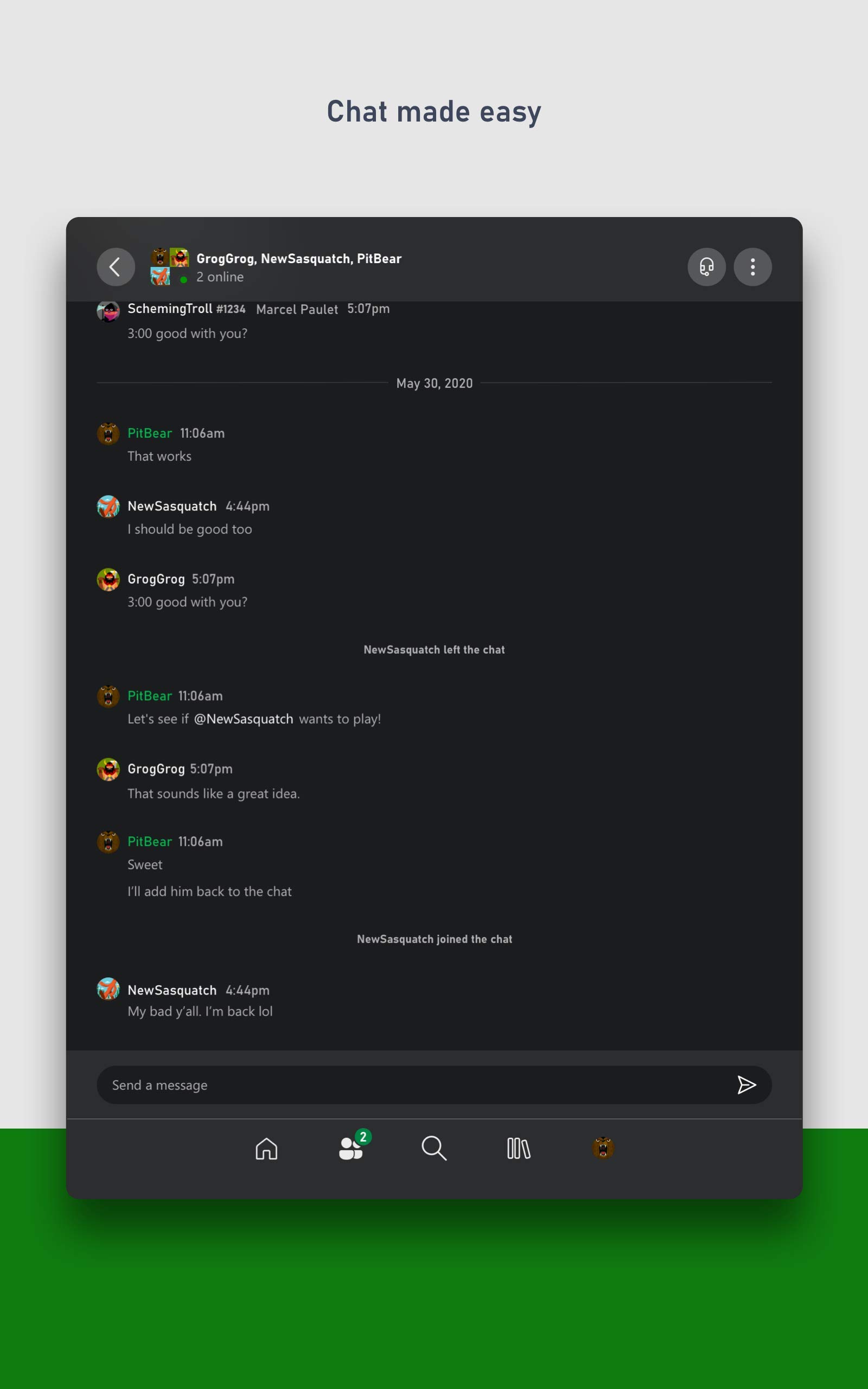Open your PitBear profile avatar

coord(603,1149)
